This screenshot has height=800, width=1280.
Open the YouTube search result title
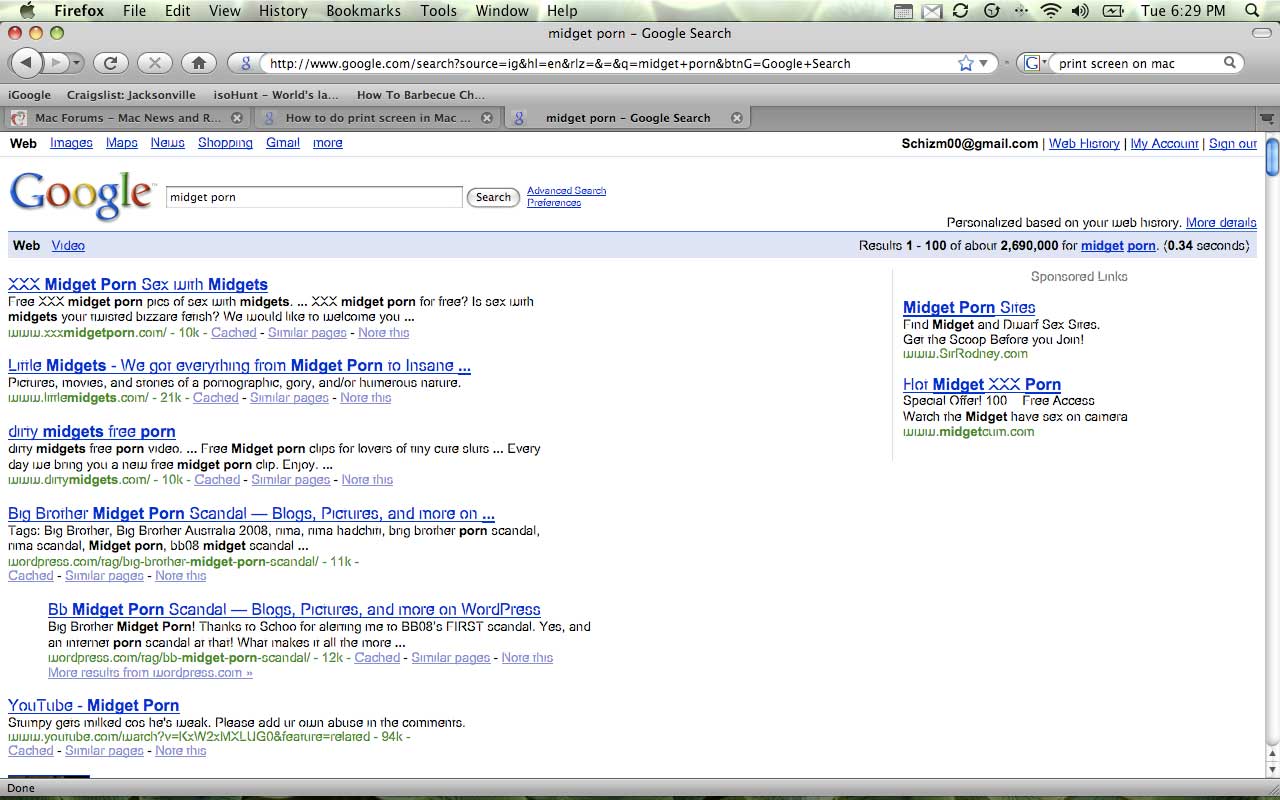click(x=94, y=705)
